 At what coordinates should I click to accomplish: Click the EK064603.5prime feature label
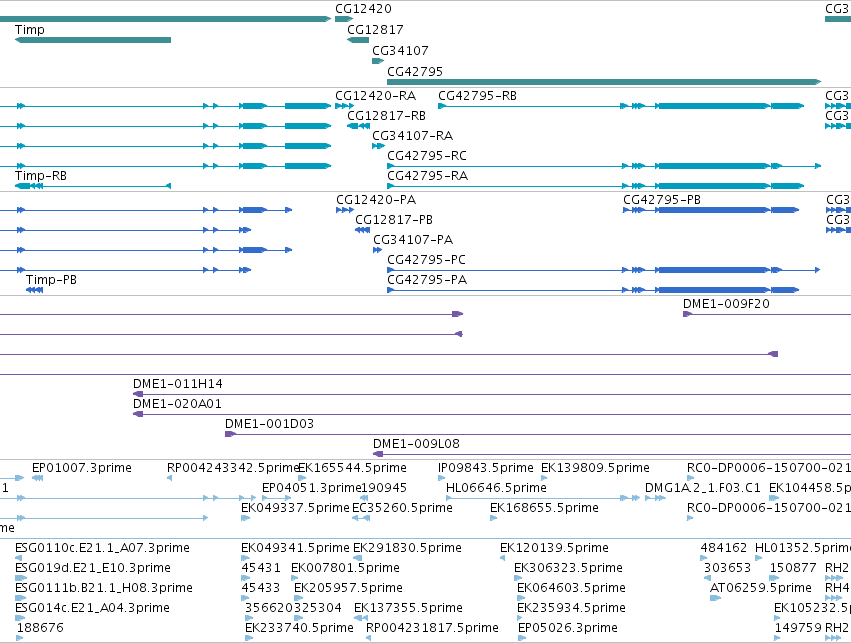571,588
